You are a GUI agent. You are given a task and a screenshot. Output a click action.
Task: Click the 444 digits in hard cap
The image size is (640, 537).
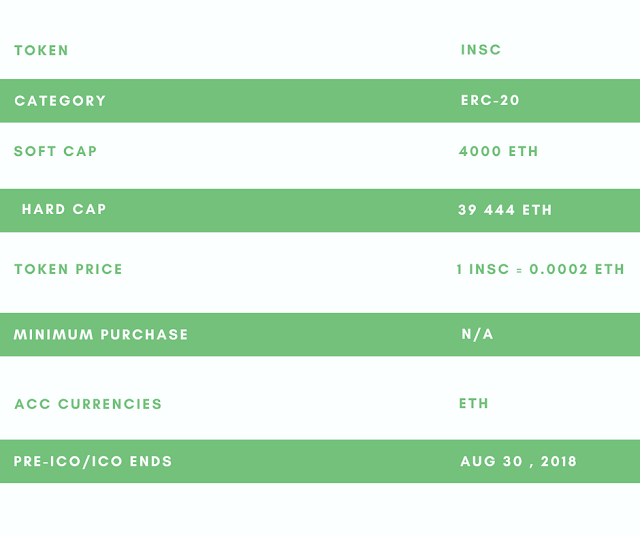499,210
